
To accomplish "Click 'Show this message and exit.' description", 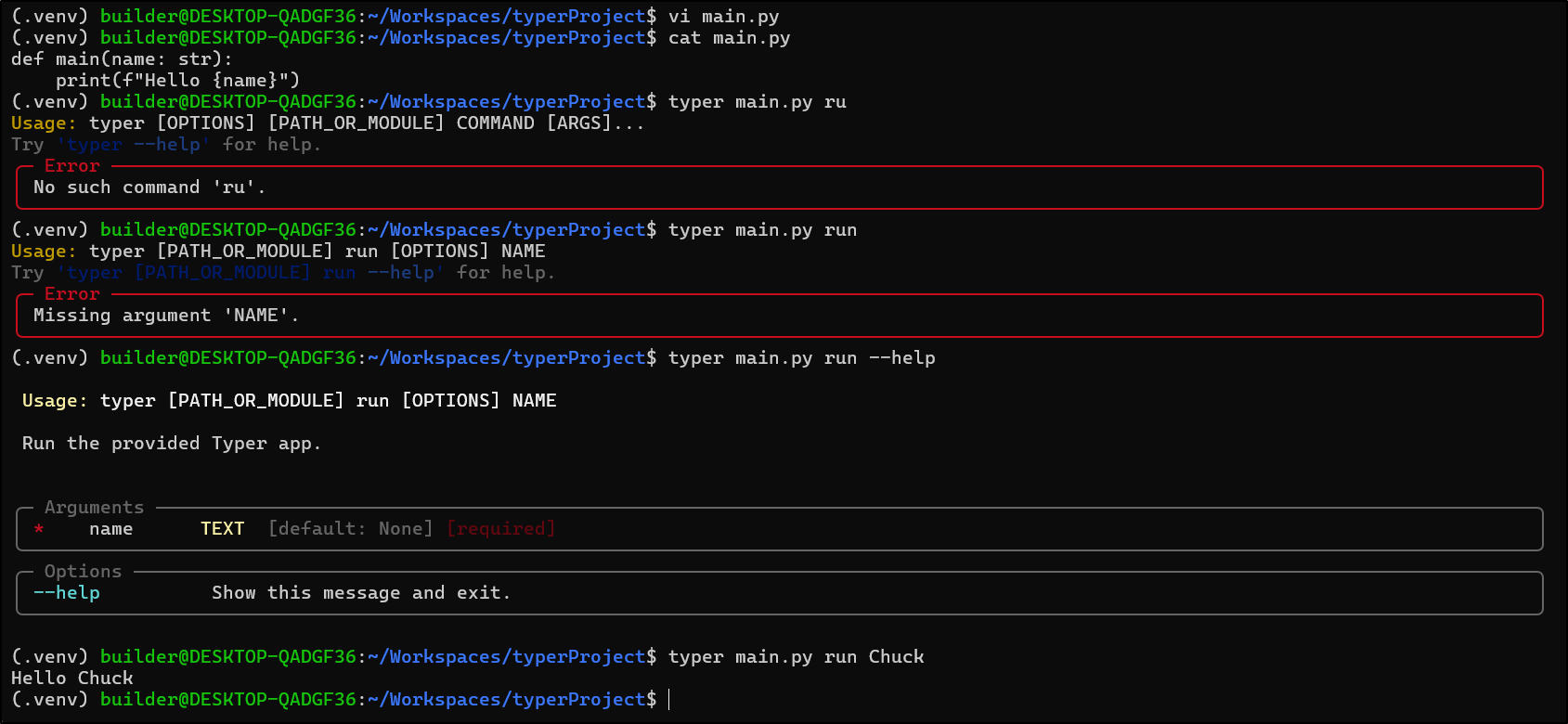I will click(x=361, y=593).
